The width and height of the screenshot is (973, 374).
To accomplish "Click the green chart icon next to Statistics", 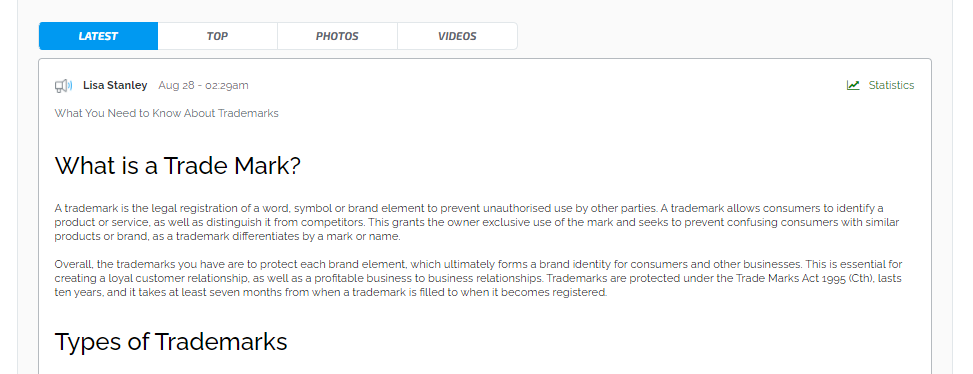I will coord(853,86).
